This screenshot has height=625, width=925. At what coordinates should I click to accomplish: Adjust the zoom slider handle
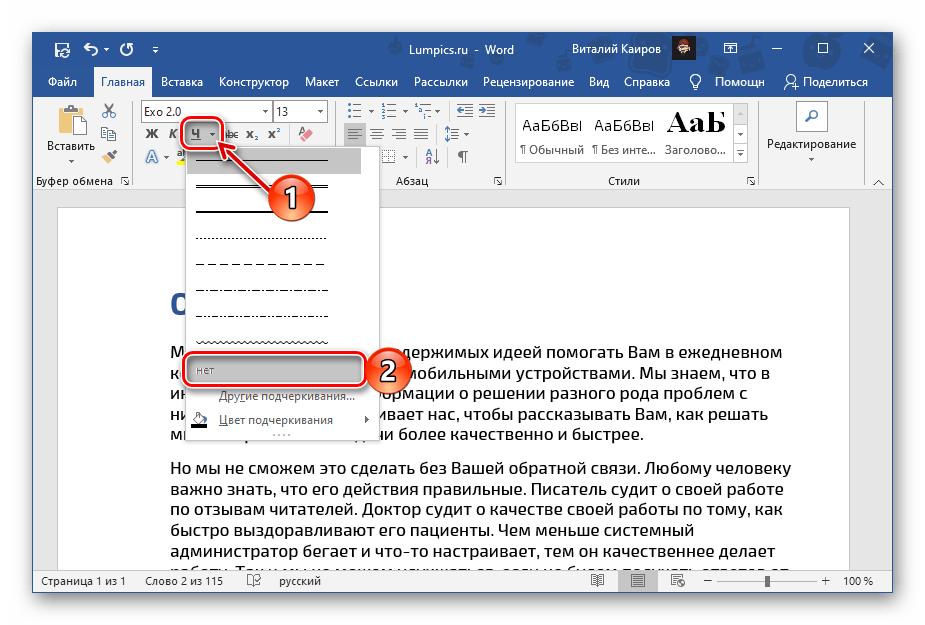(767, 581)
